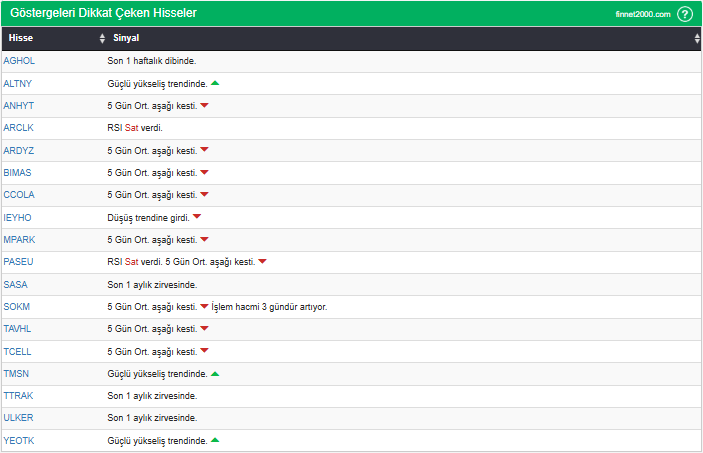Open the ULKER stock link
The image size is (703, 453).
coord(18,418)
